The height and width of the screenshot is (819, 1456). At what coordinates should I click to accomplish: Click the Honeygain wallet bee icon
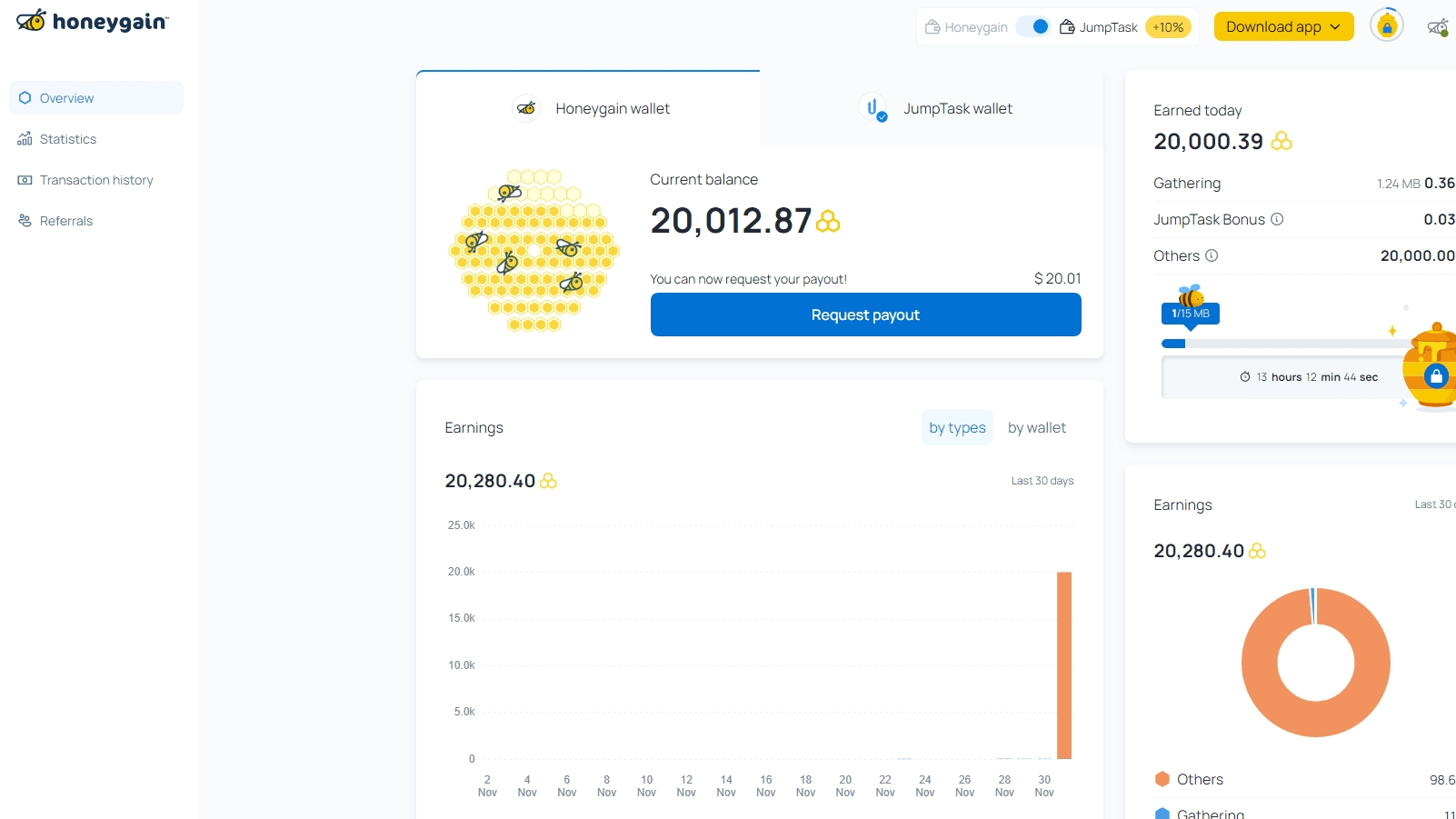click(x=526, y=108)
